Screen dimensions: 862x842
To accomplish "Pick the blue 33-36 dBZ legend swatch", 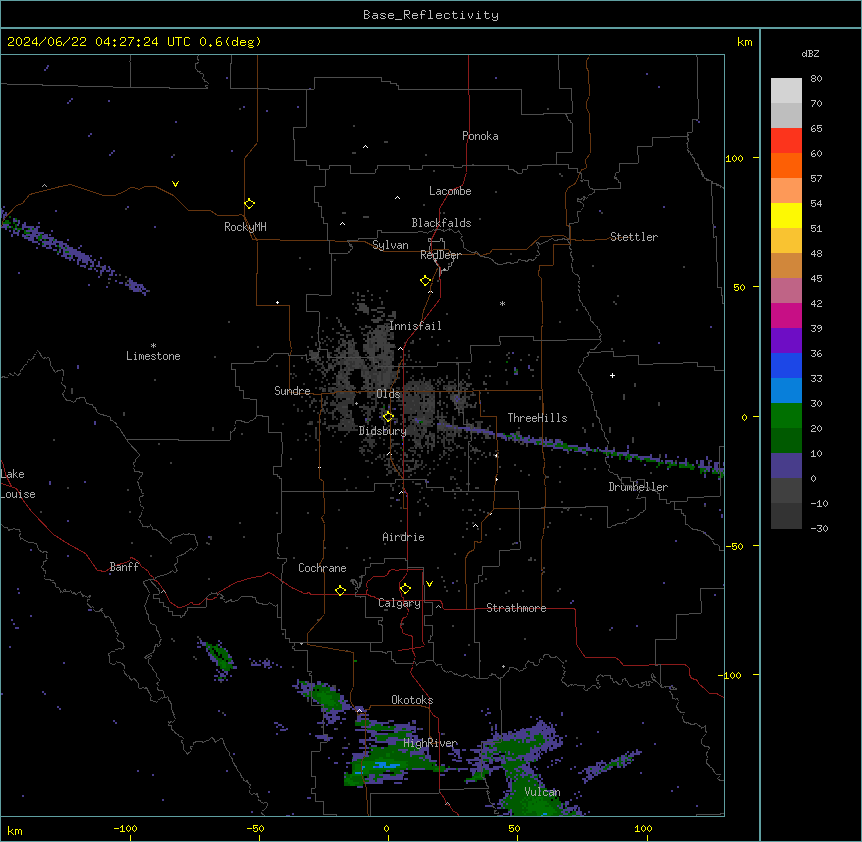I will [786, 365].
